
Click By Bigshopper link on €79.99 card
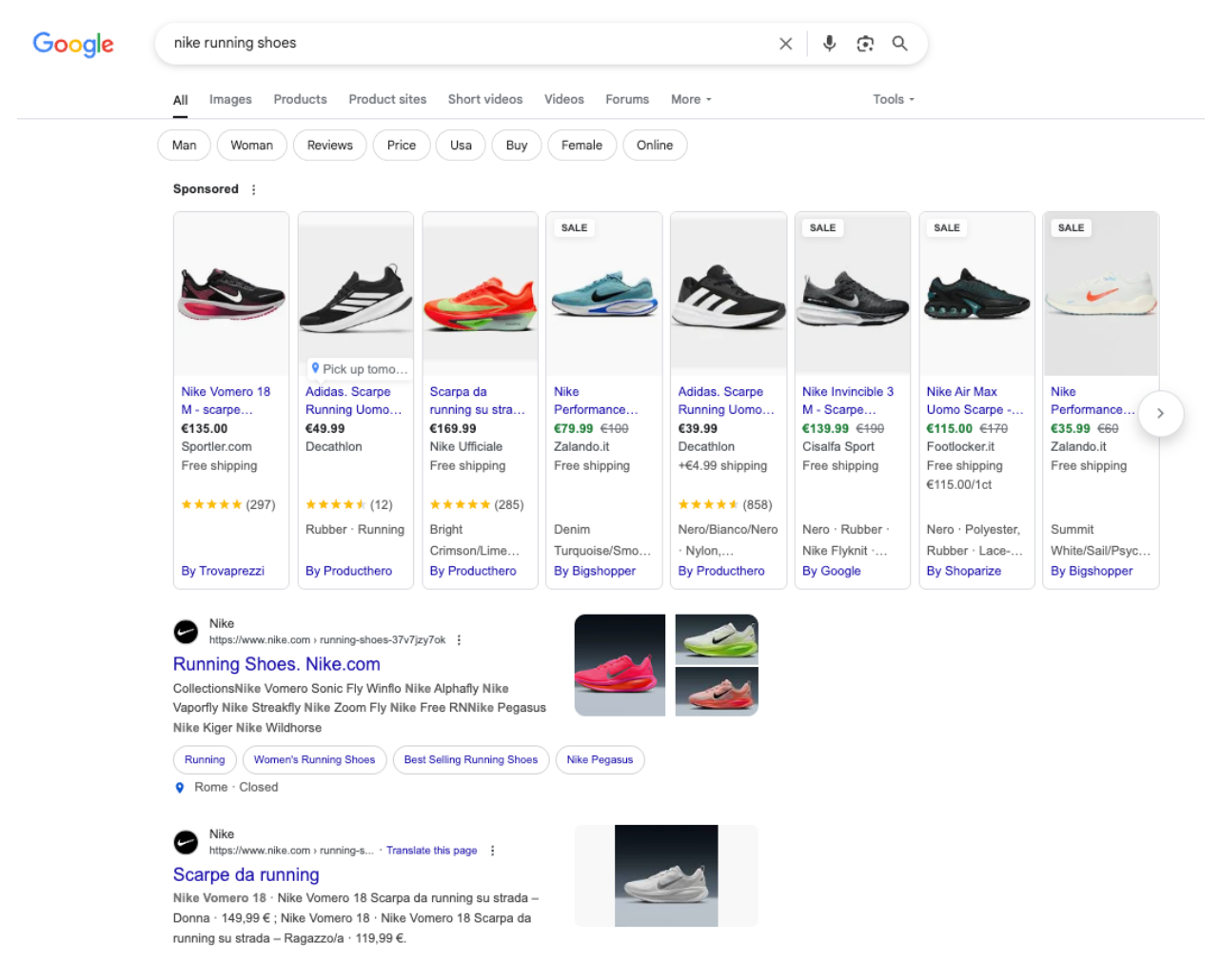[595, 571]
